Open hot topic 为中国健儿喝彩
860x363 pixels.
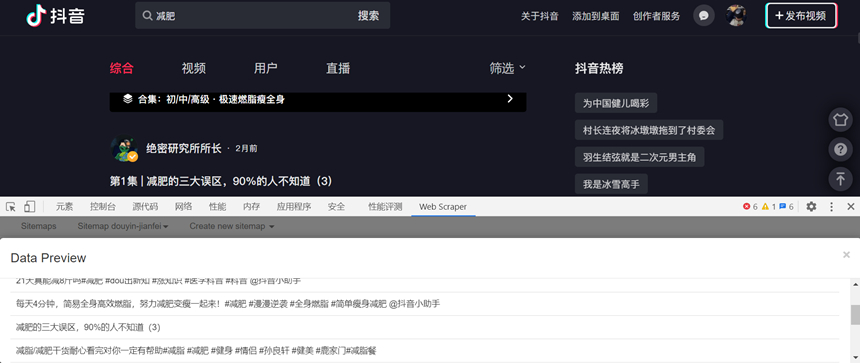(x=616, y=103)
